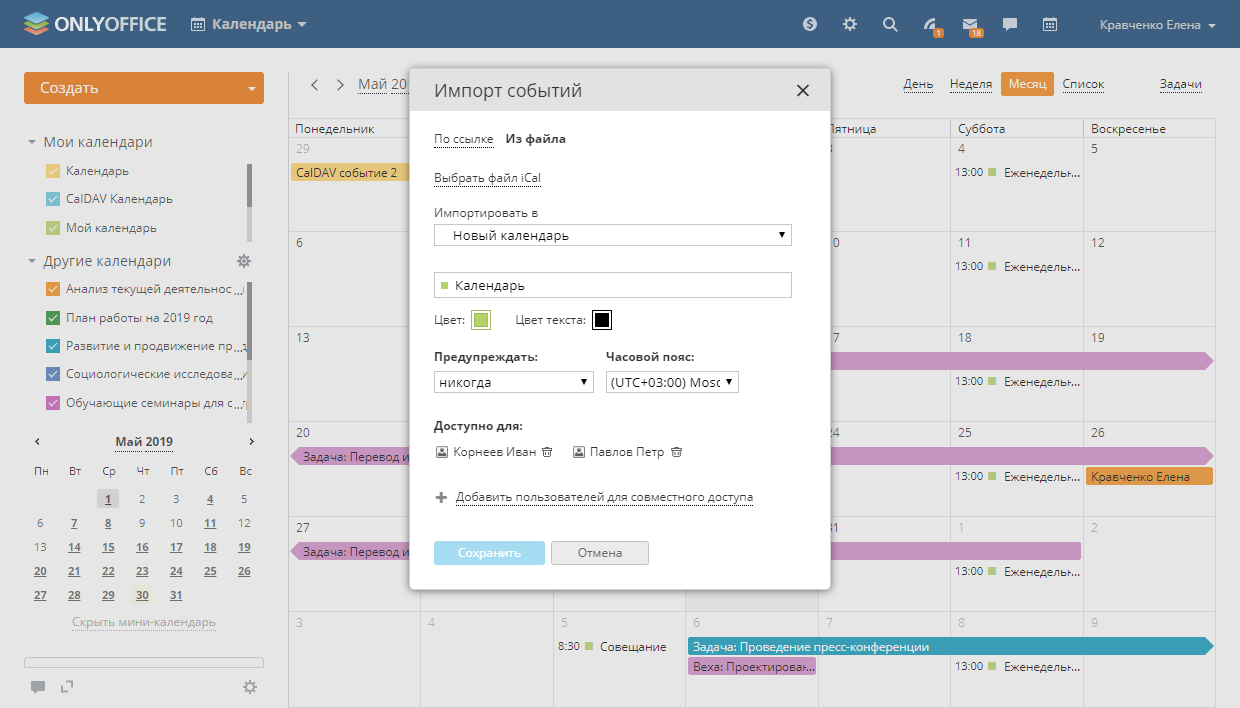Remove Павлов Петр with trash icon
Image resolution: width=1240 pixels, height=708 pixels.
tap(676, 452)
